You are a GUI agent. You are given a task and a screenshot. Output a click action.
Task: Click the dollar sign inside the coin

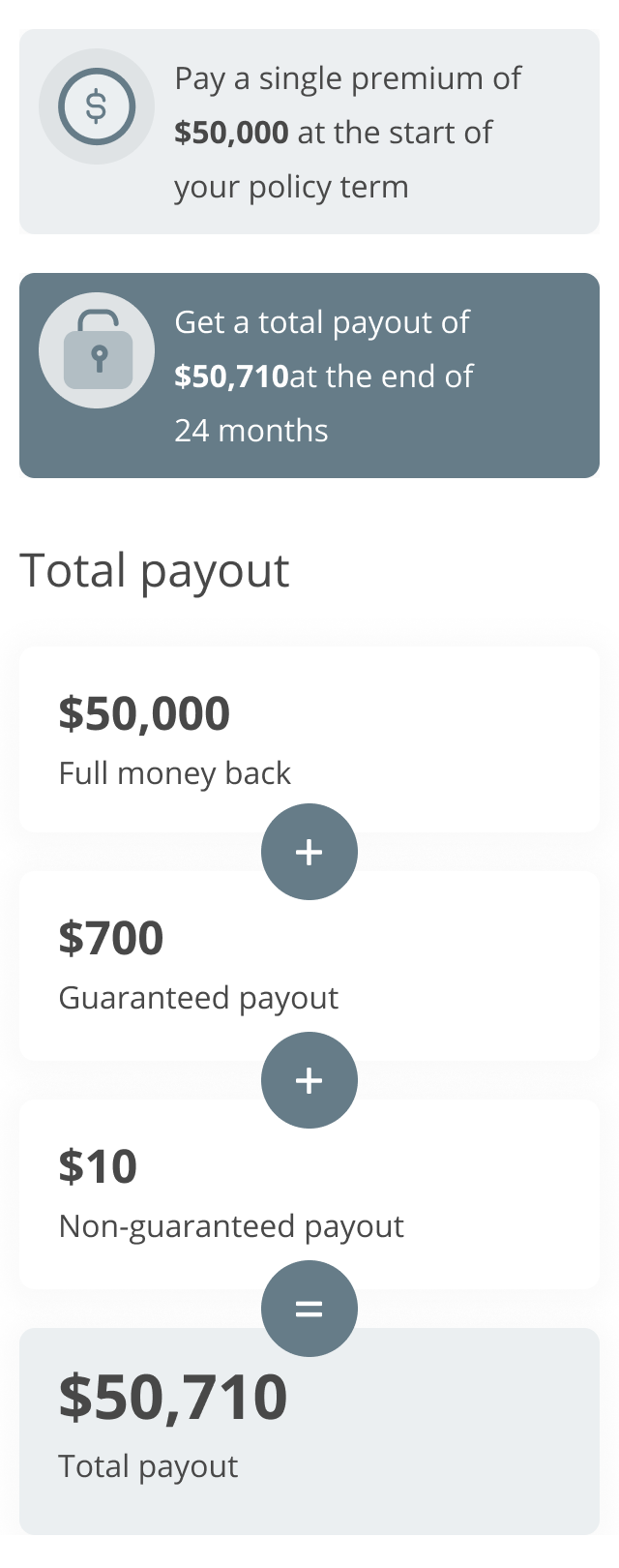pos(97,106)
